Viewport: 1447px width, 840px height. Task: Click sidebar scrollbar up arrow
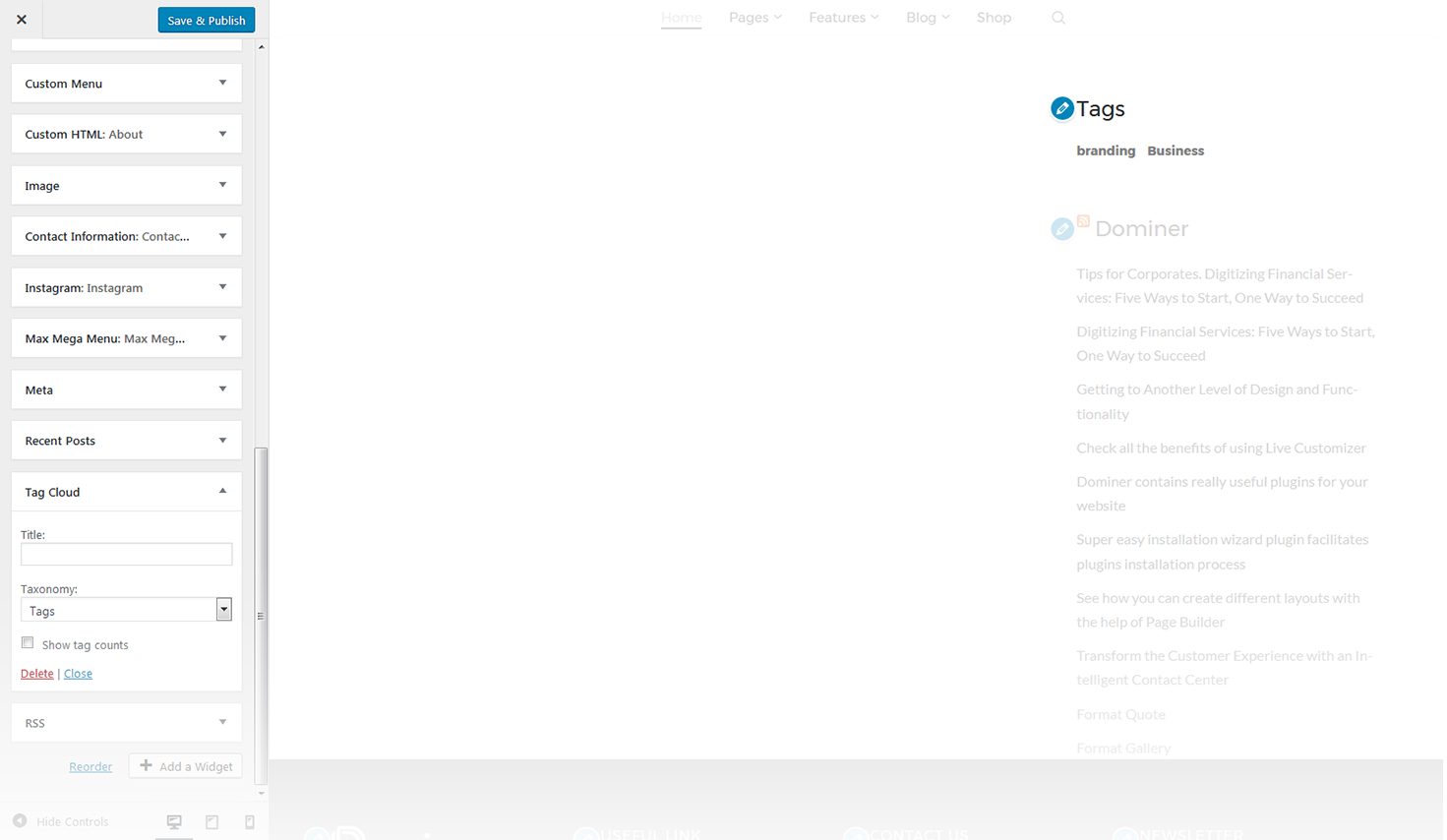(261, 46)
